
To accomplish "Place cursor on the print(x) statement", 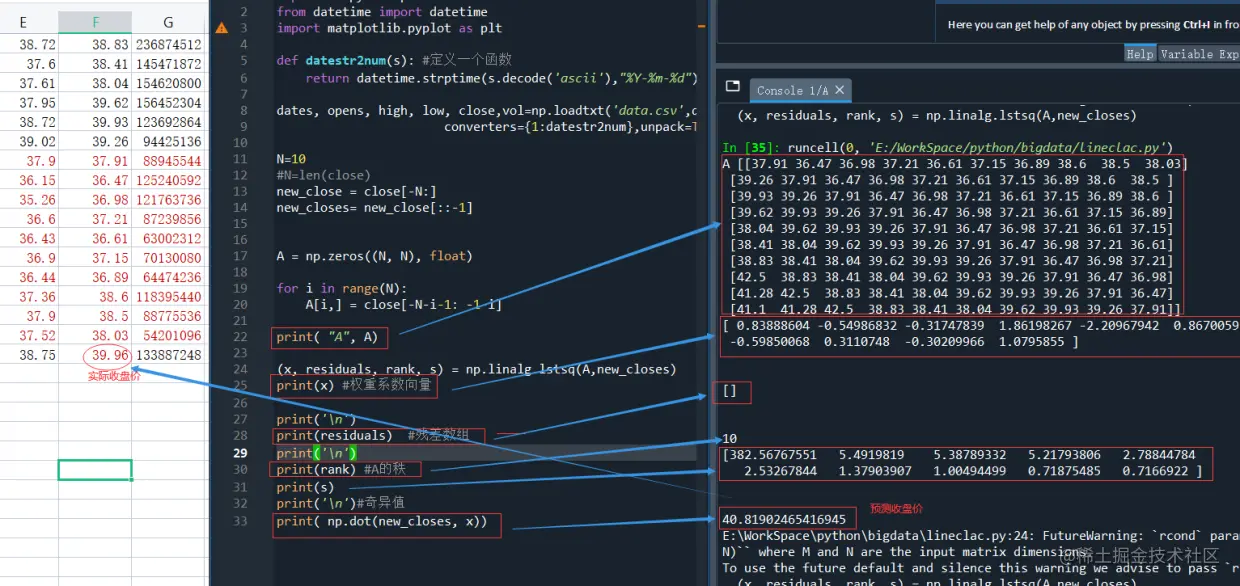I will coord(304,385).
